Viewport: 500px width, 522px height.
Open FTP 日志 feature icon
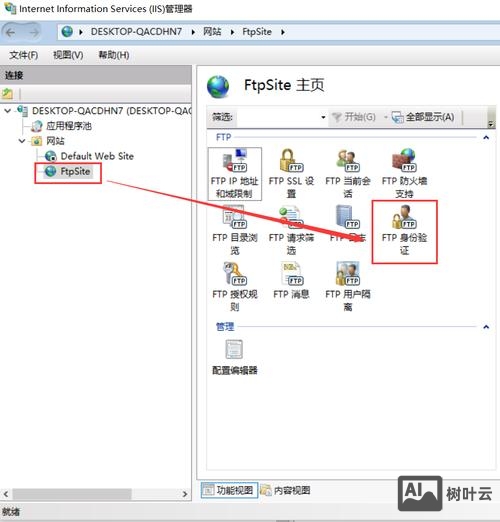pos(348,217)
